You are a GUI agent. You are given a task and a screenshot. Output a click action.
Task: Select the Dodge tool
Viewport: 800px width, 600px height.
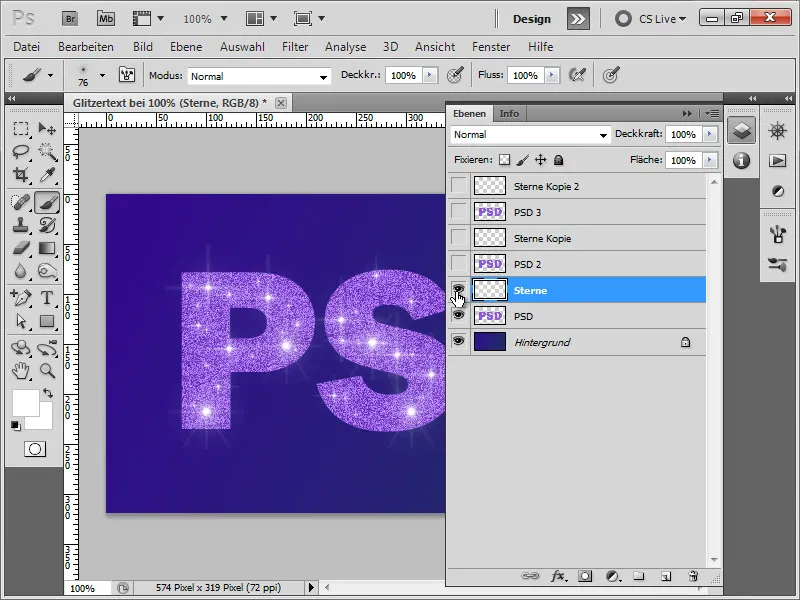(47, 271)
